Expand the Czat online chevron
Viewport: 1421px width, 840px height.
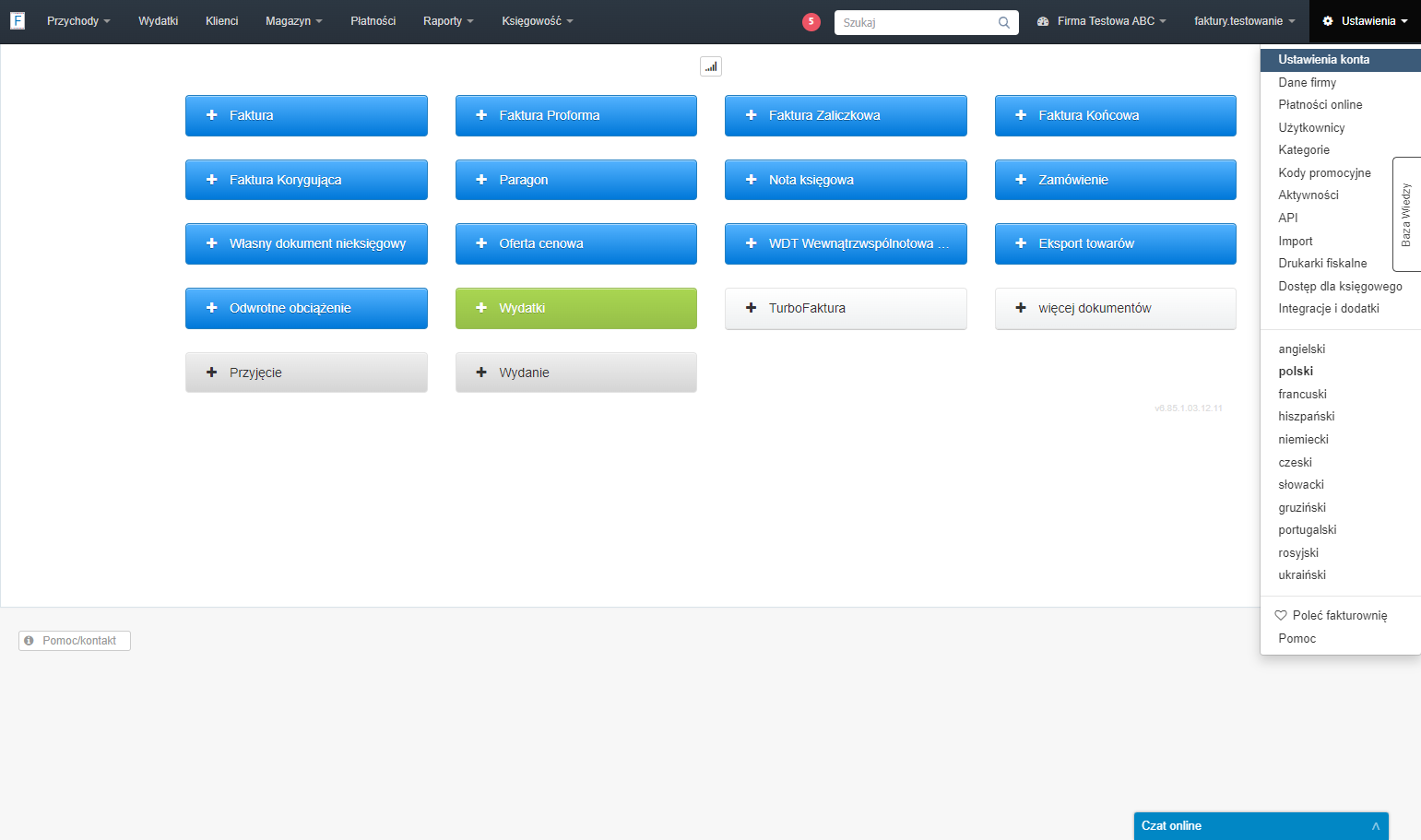click(x=1375, y=826)
